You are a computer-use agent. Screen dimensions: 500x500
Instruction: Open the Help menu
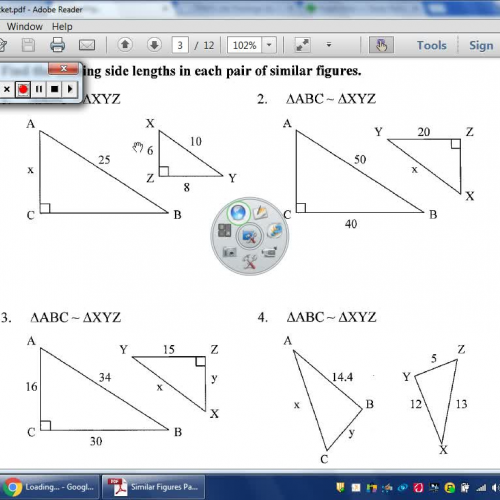(62, 26)
